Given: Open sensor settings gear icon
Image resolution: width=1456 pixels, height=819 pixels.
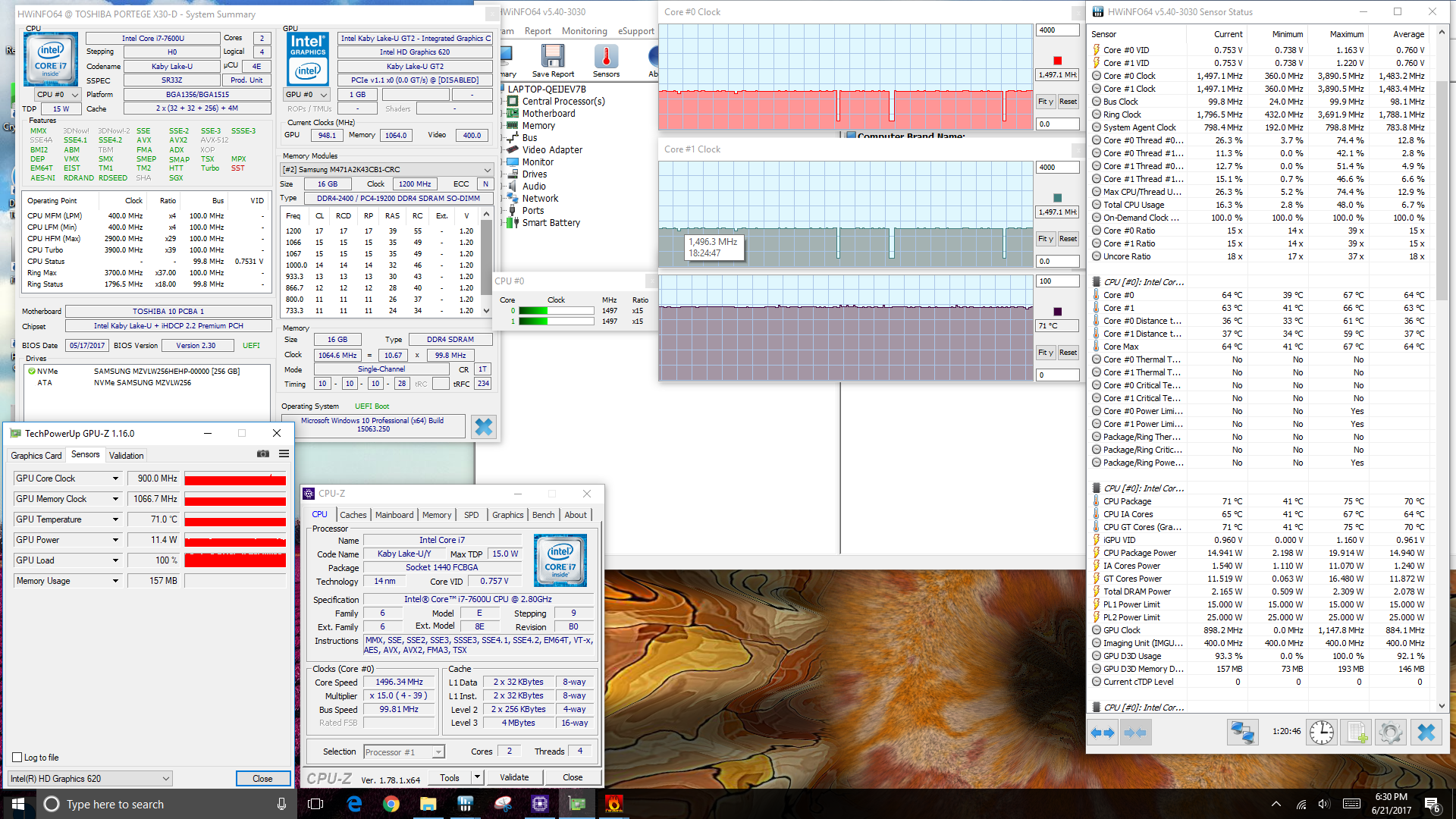Looking at the screenshot, I should coord(1390,733).
